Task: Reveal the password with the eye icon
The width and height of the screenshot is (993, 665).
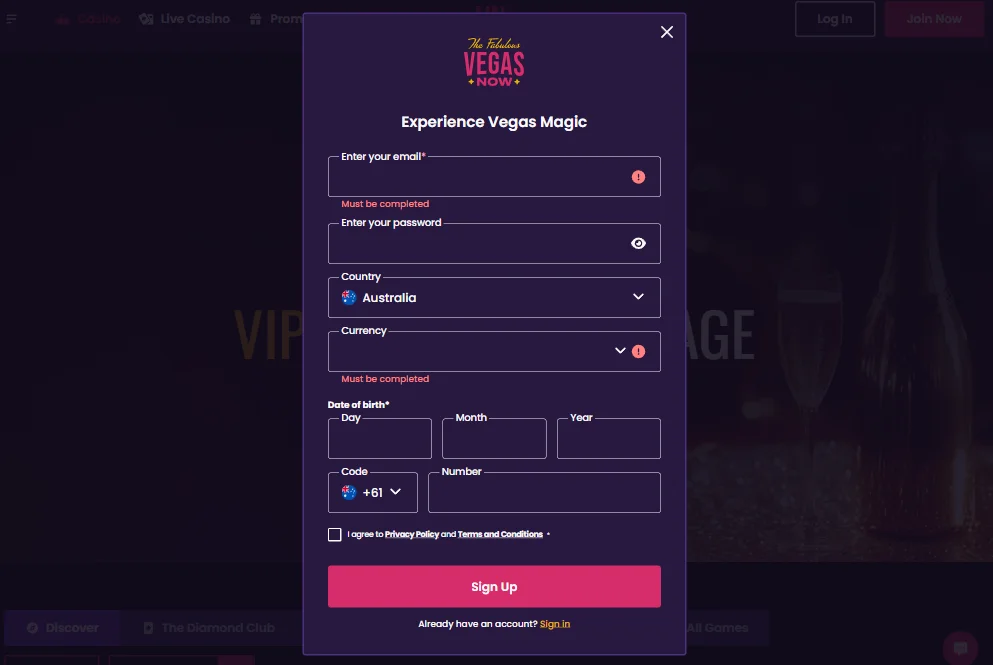Action: click(638, 243)
